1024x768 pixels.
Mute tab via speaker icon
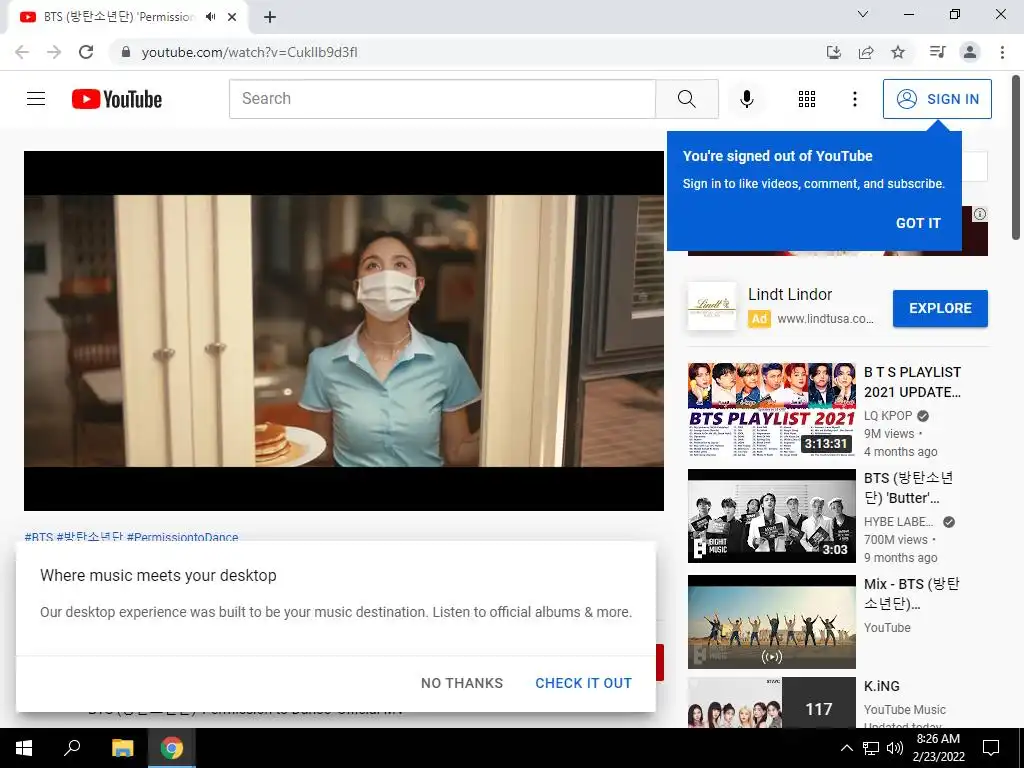[210, 17]
